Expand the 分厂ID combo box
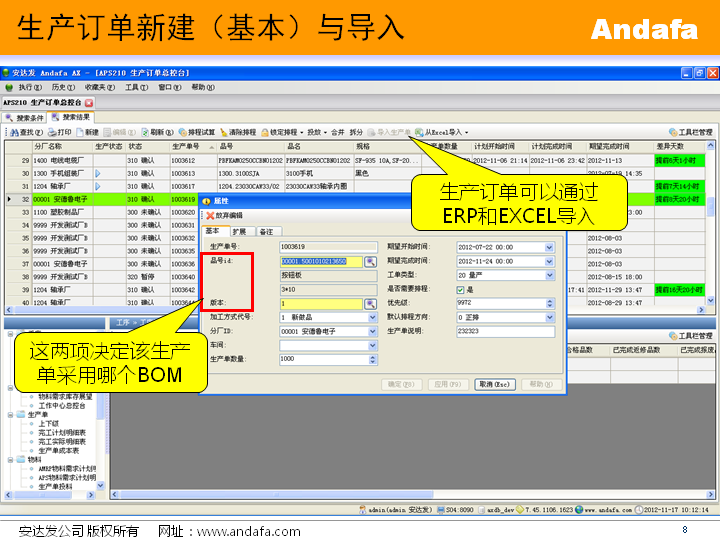720x540 pixels. 372,331
